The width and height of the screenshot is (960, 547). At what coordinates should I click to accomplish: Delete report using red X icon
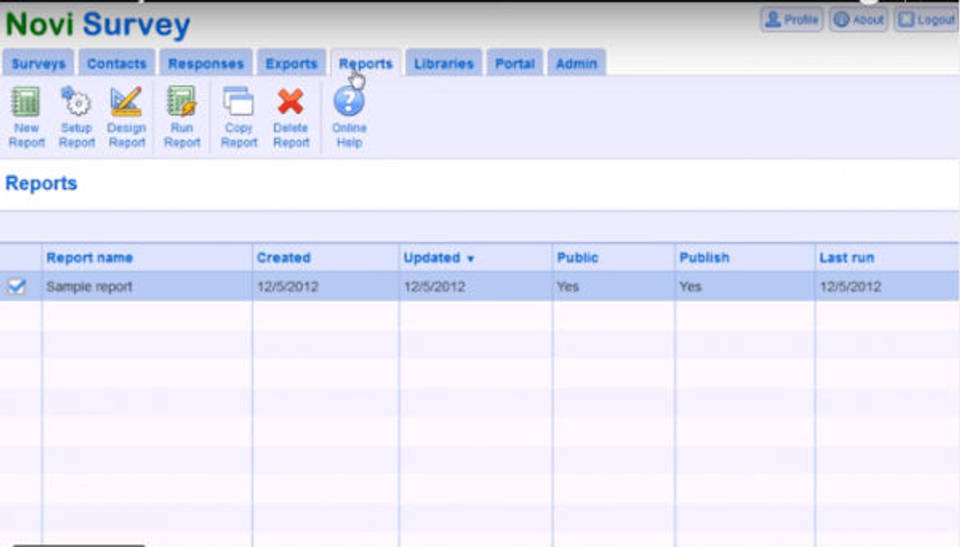point(291,103)
